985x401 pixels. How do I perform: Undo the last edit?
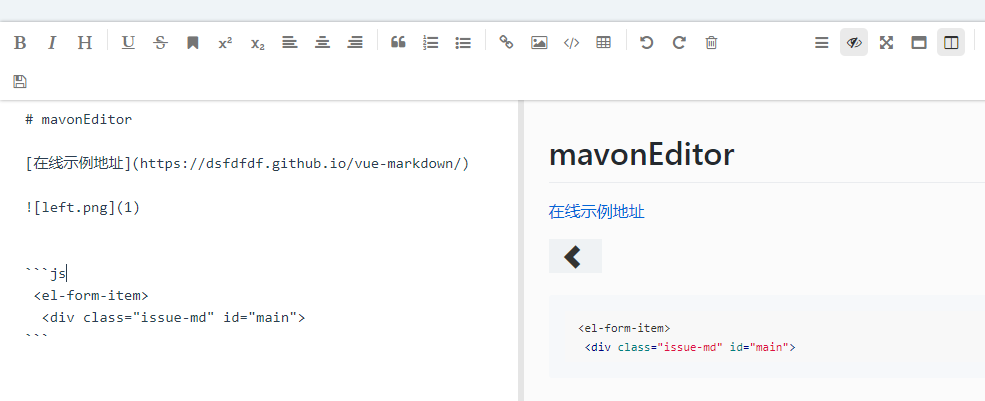click(x=646, y=43)
